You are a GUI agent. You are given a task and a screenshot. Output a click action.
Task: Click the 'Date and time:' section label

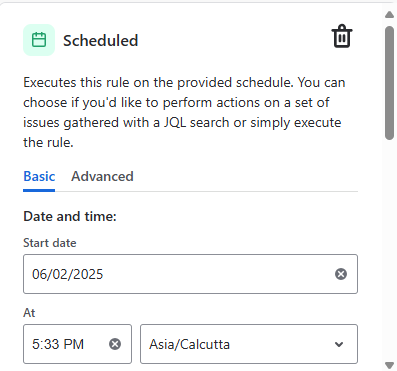[x=70, y=217]
